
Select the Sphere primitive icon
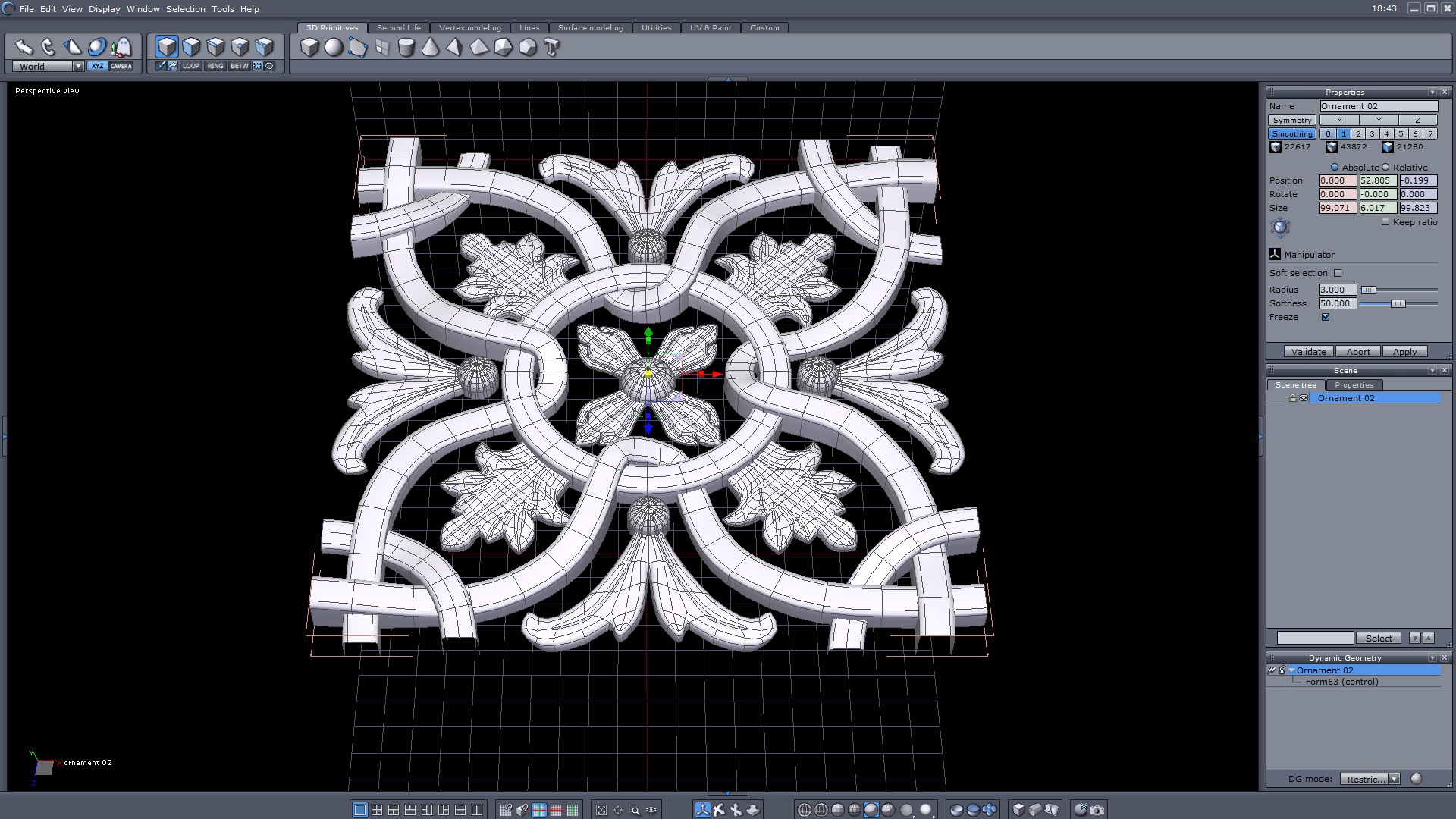[x=334, y=48]
